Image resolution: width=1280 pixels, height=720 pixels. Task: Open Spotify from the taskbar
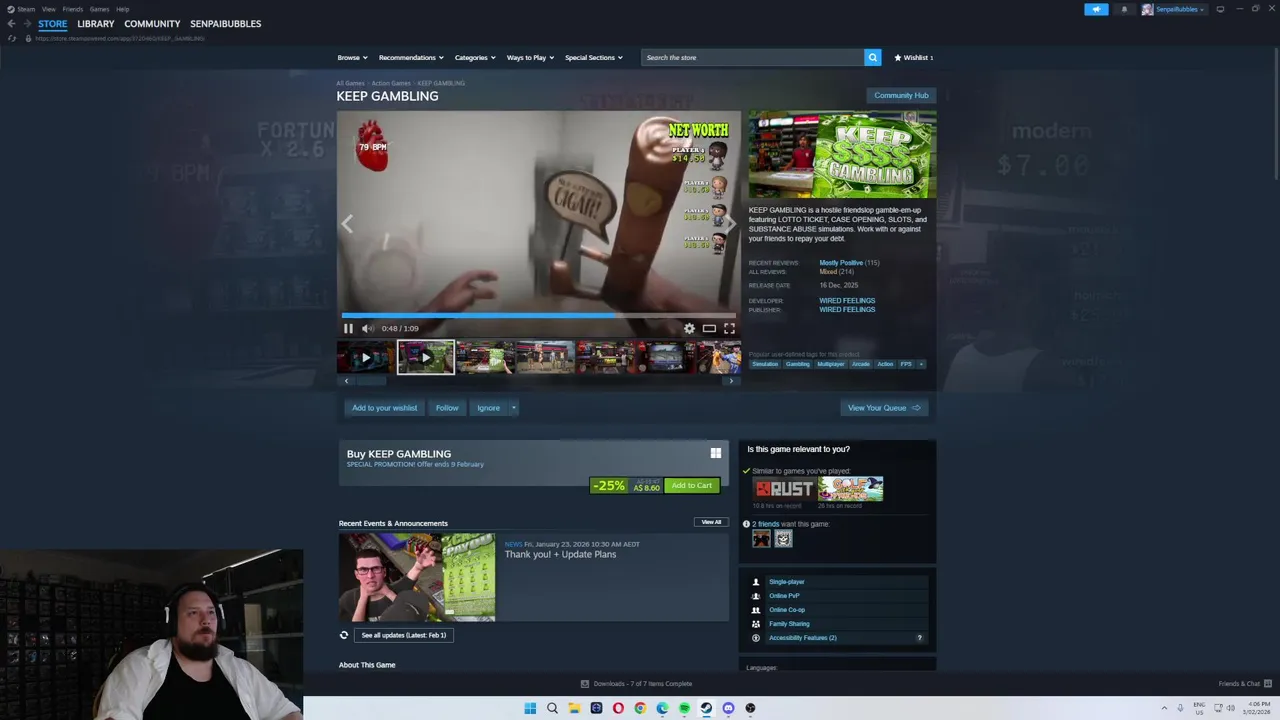684,708
